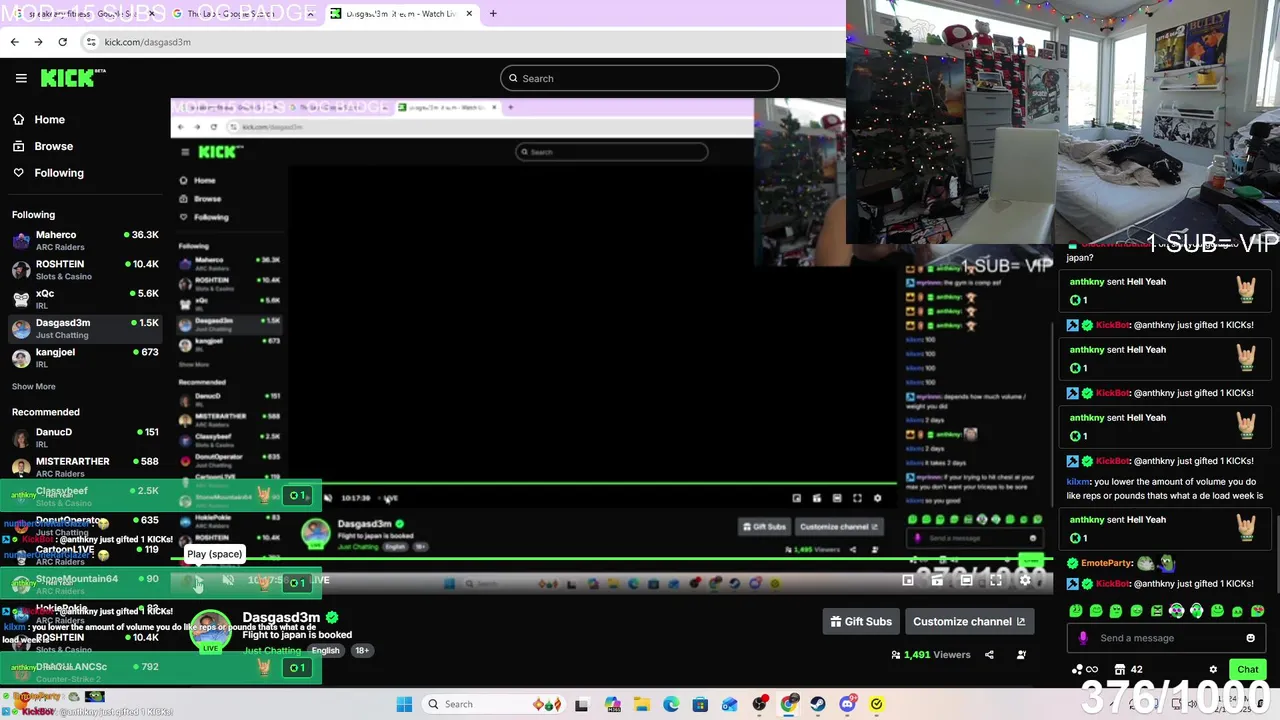
Task: Click the green Chat send button
Action: click(1247, 670)
